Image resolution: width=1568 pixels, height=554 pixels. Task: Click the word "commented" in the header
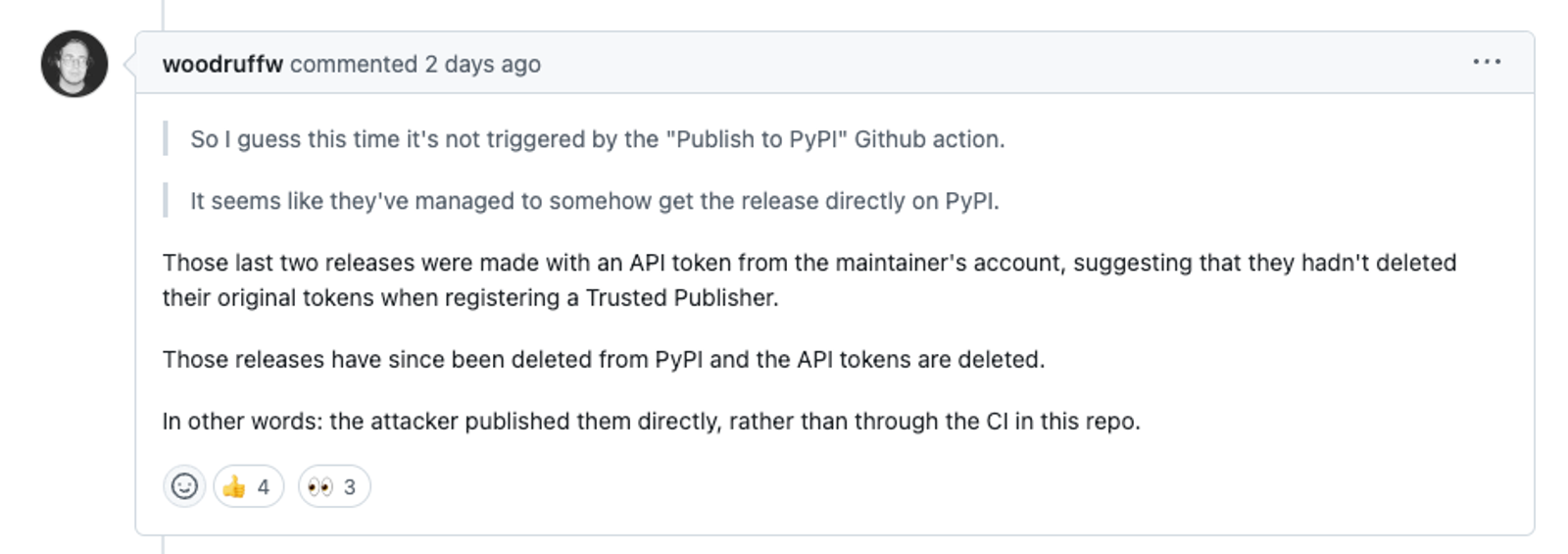pos(354,64)
